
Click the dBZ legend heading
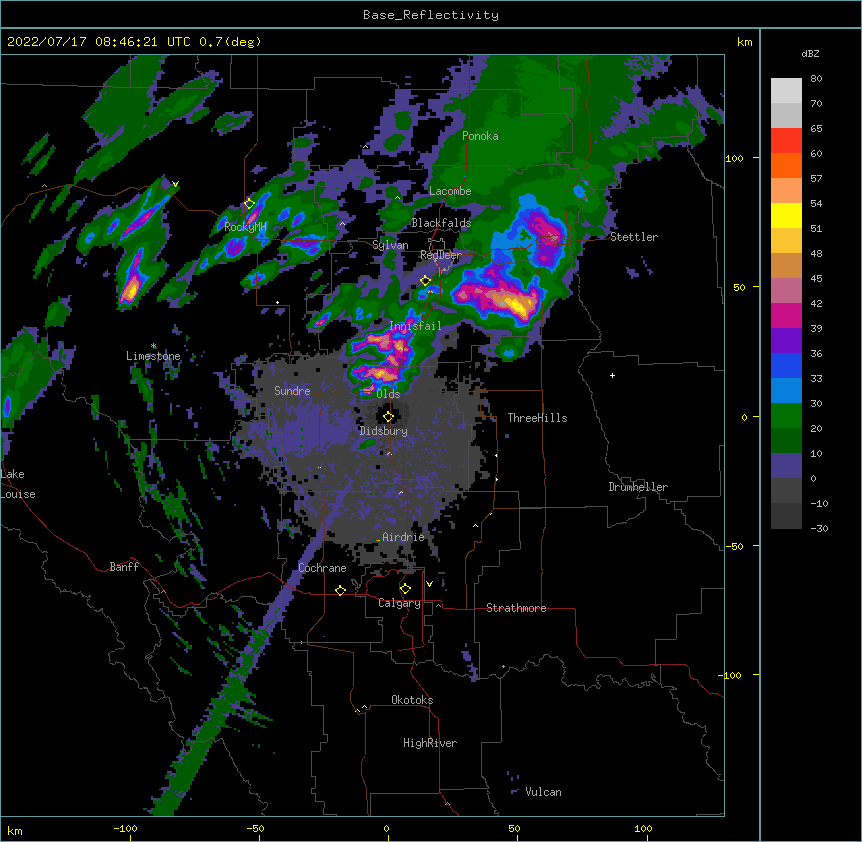point(810,54)
